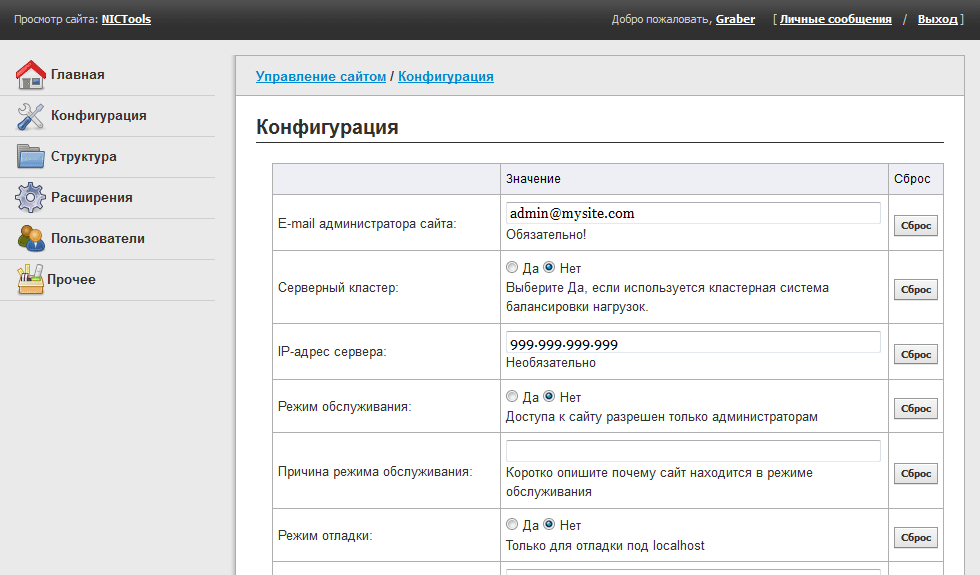Select Да for Режим отладки
980x575 pixels.
point(512,524)
